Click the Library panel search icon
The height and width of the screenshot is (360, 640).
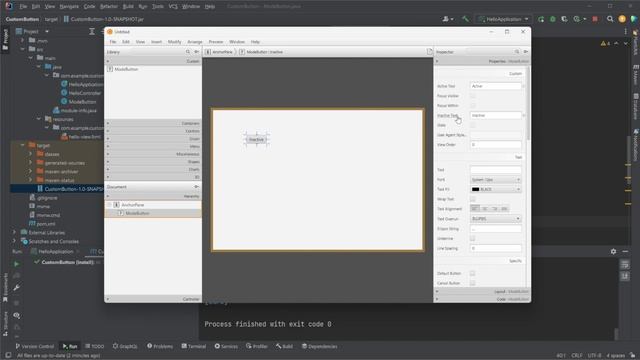[188, 52]
